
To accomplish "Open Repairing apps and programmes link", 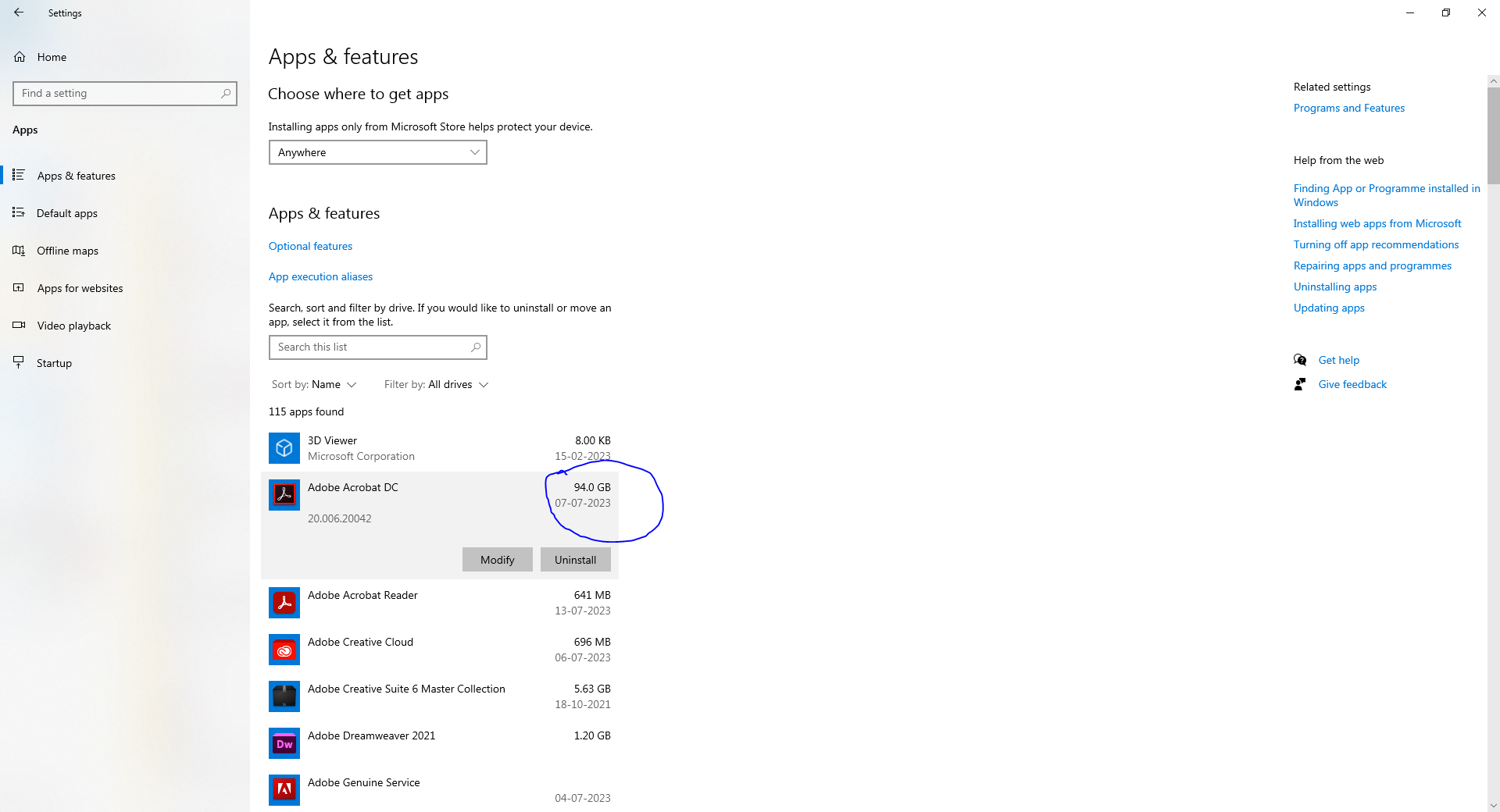I will 1373,265.
